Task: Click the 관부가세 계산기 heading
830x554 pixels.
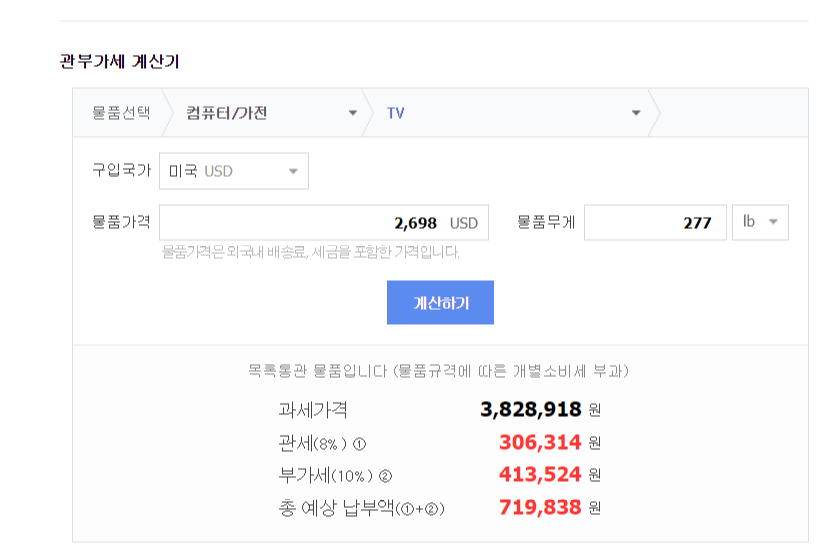Action: [x=119, y=61]
